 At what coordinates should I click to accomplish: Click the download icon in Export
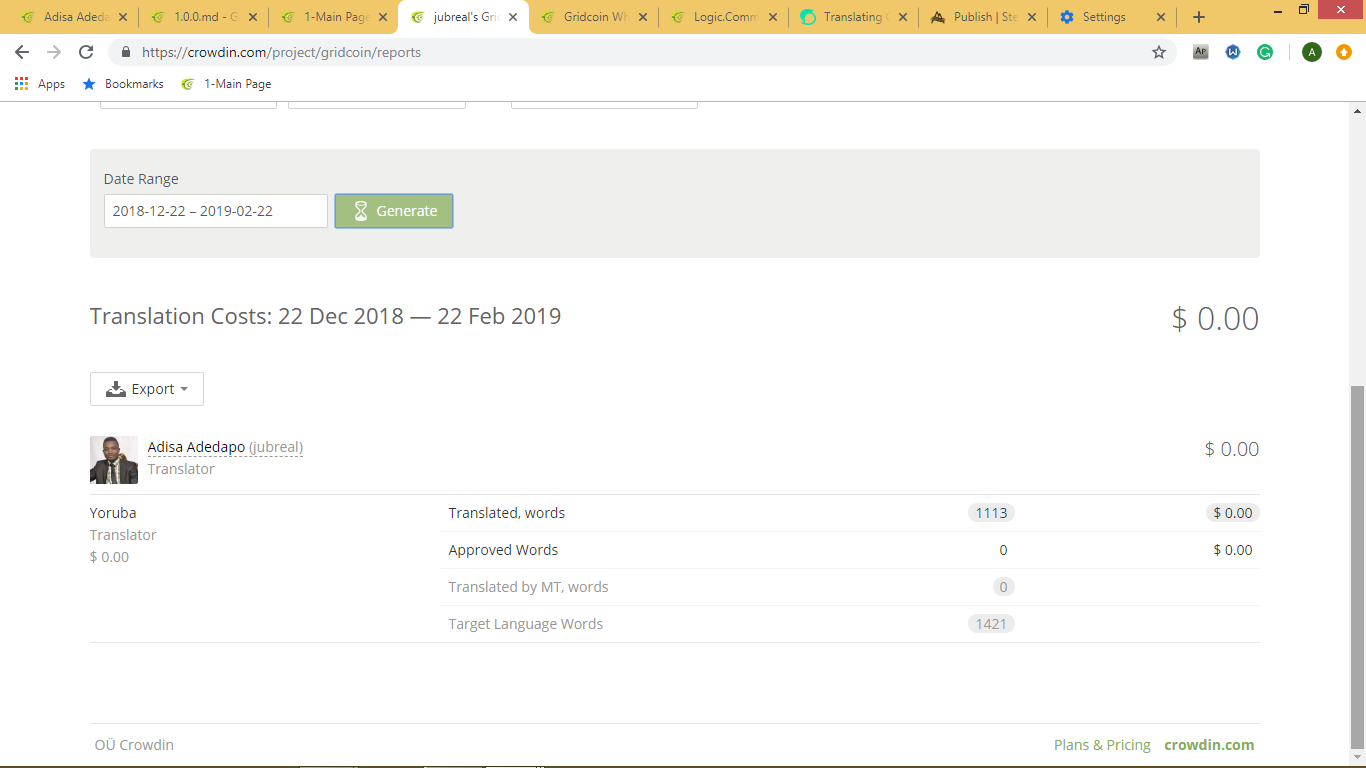116,389
